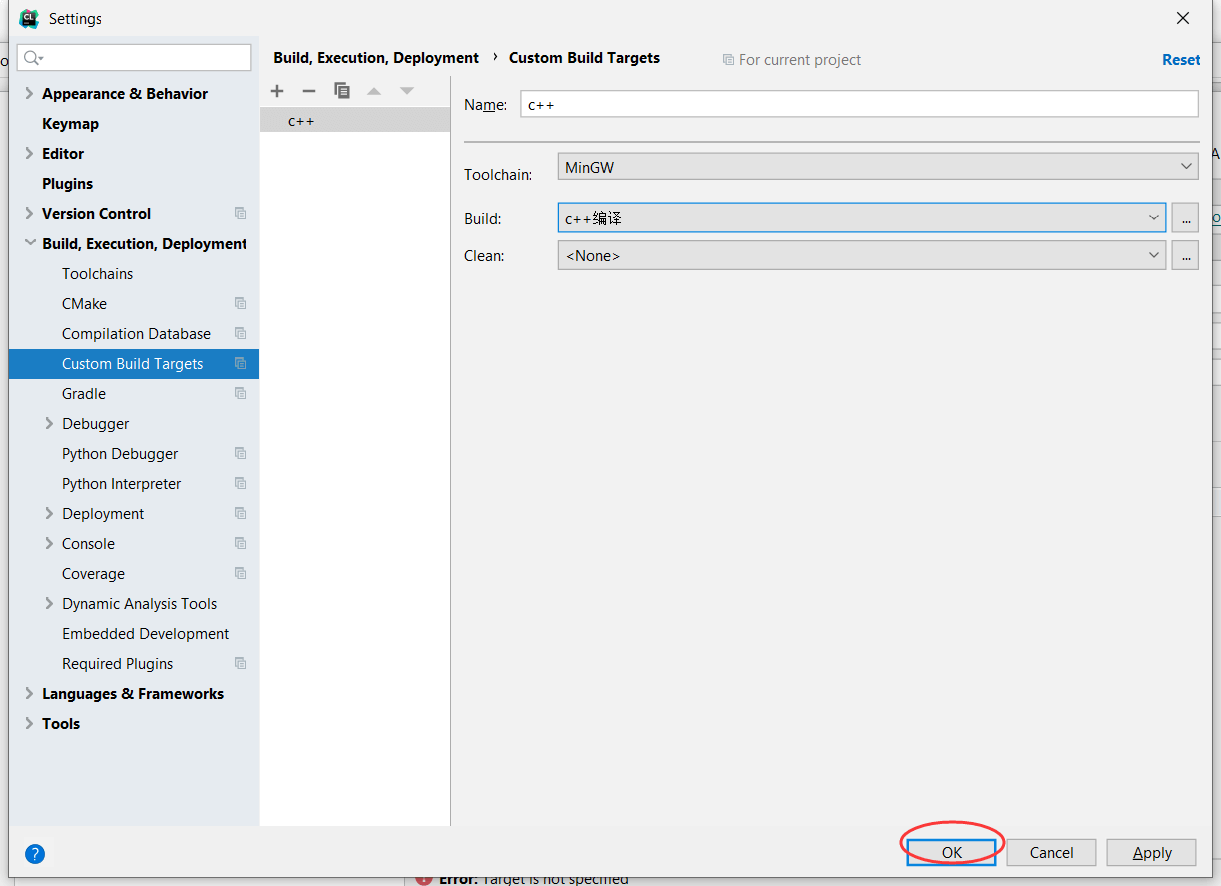The image size is (1221, 886).
Task: Click browse button next to Build field
Action: click(1185, 218)
